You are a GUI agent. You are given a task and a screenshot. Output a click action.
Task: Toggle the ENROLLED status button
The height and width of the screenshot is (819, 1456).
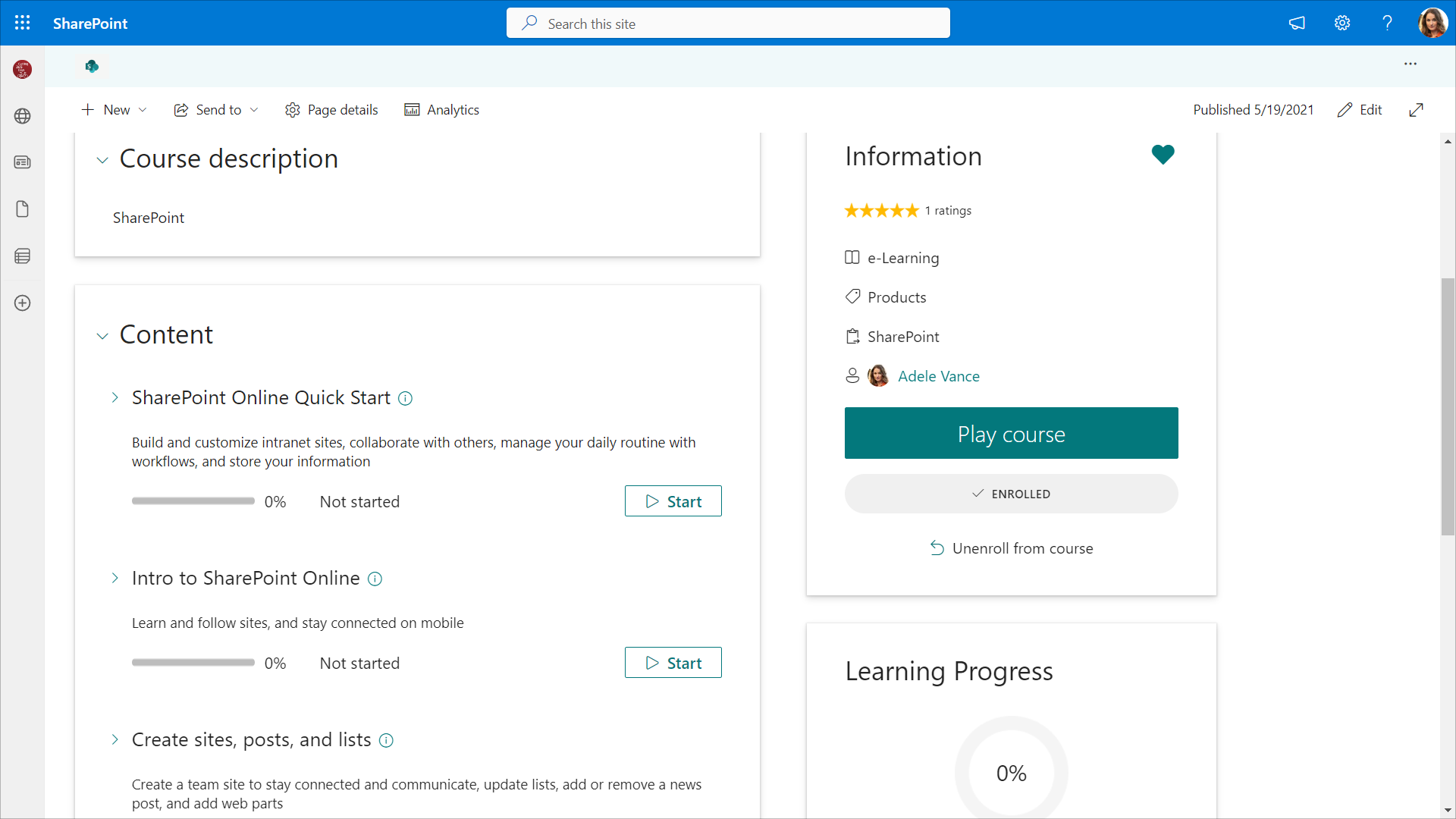1011,494
